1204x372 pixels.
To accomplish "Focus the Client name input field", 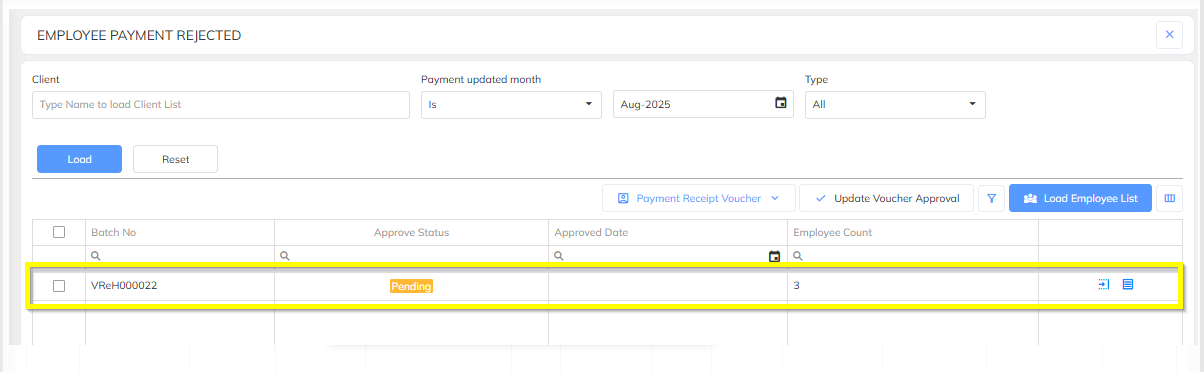I will [x=221, y=104].
